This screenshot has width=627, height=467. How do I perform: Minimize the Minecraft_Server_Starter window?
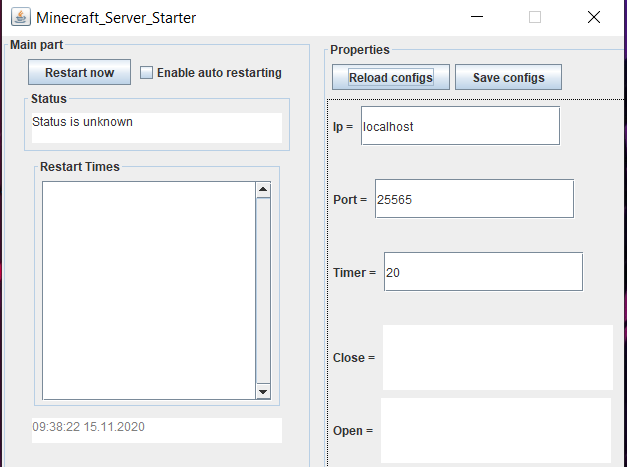coord(483,17)
